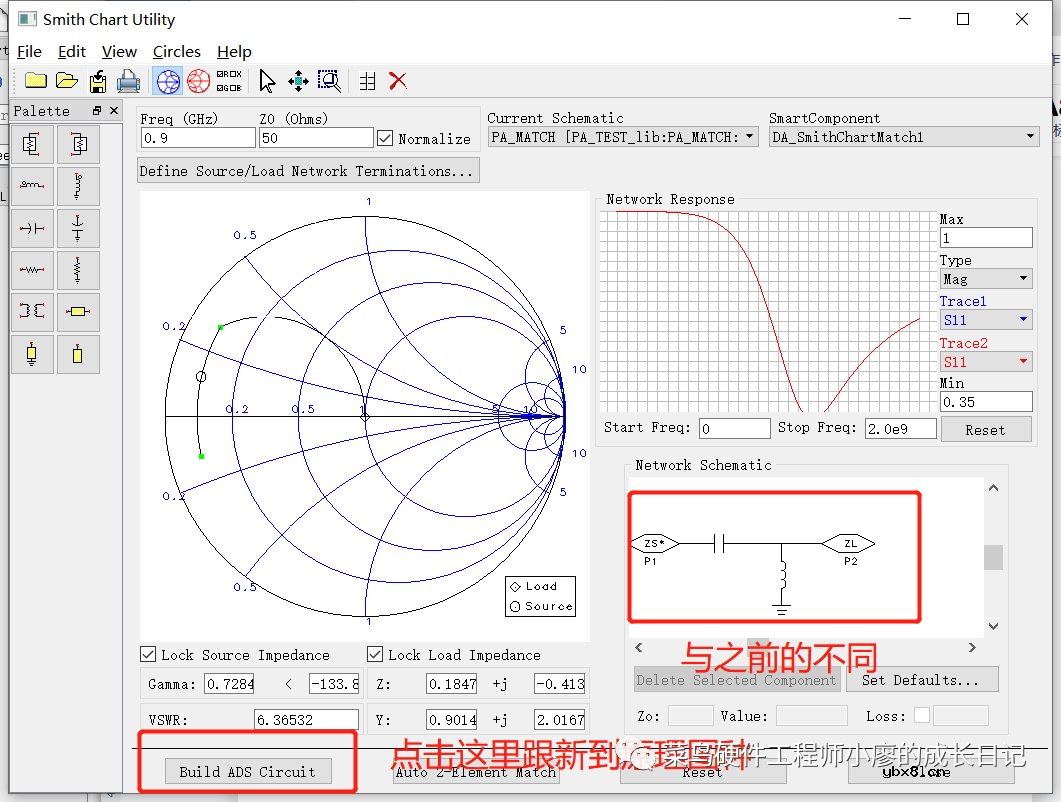The image size is (1061, 802).
Task: Select the series inductor palette component
Action: [32, 186]
